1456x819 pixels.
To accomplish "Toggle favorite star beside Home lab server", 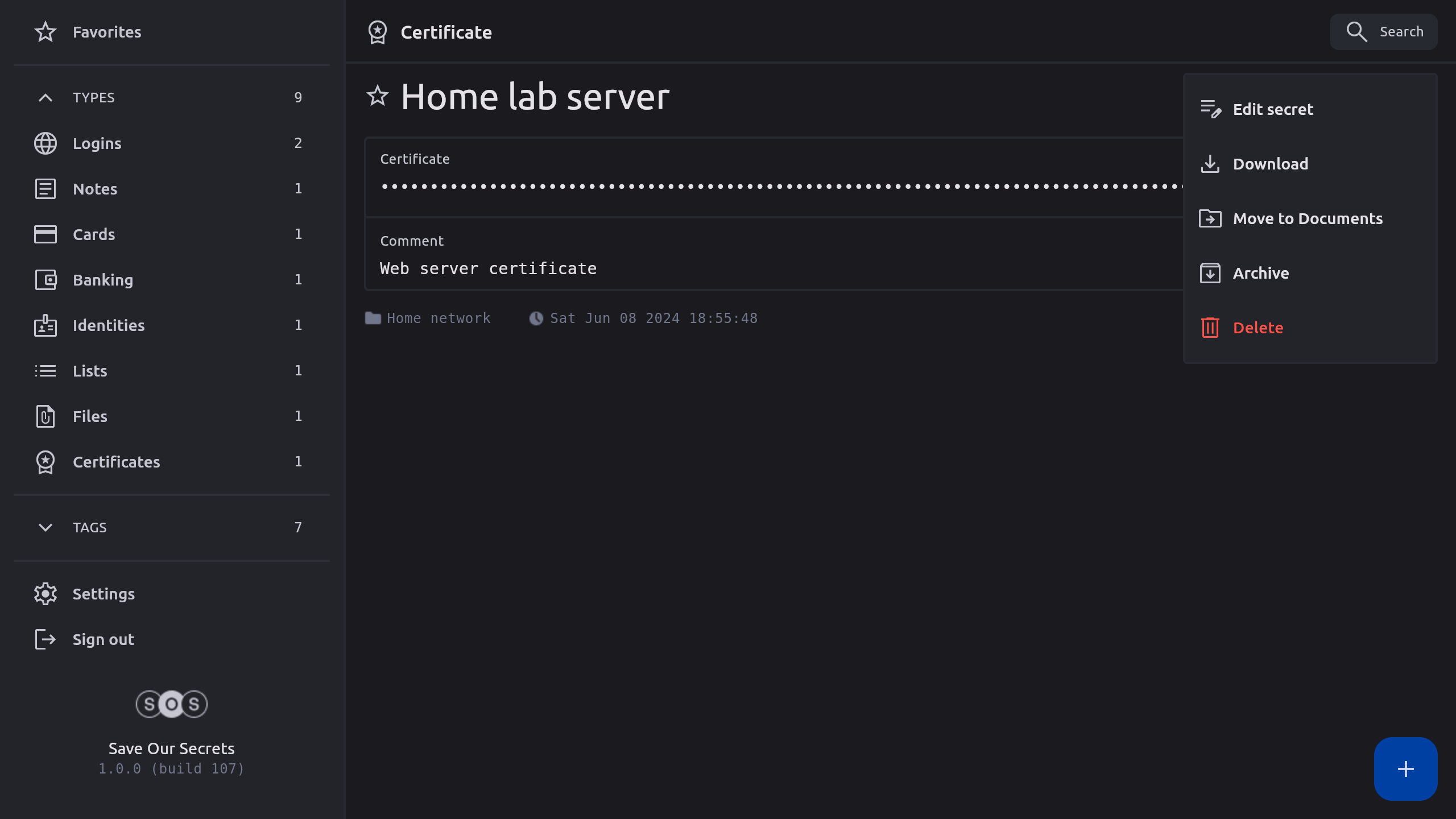I will [x=377, y=96].
